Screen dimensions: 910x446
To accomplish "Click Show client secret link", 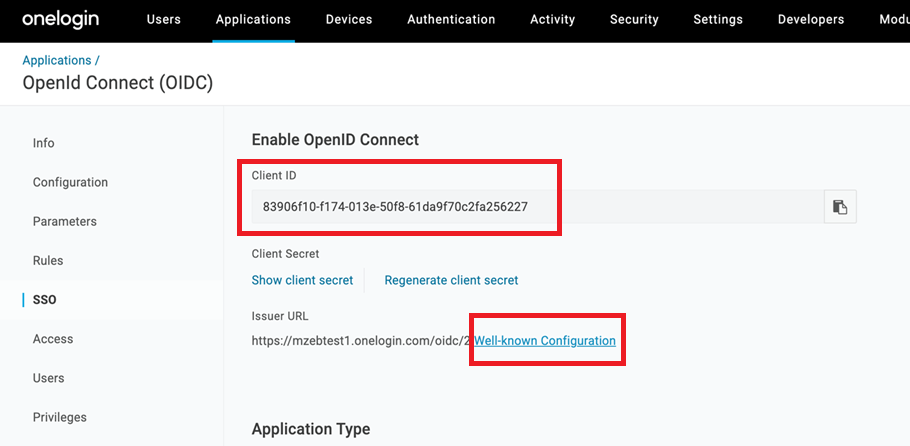I will [x=302, y=280].
